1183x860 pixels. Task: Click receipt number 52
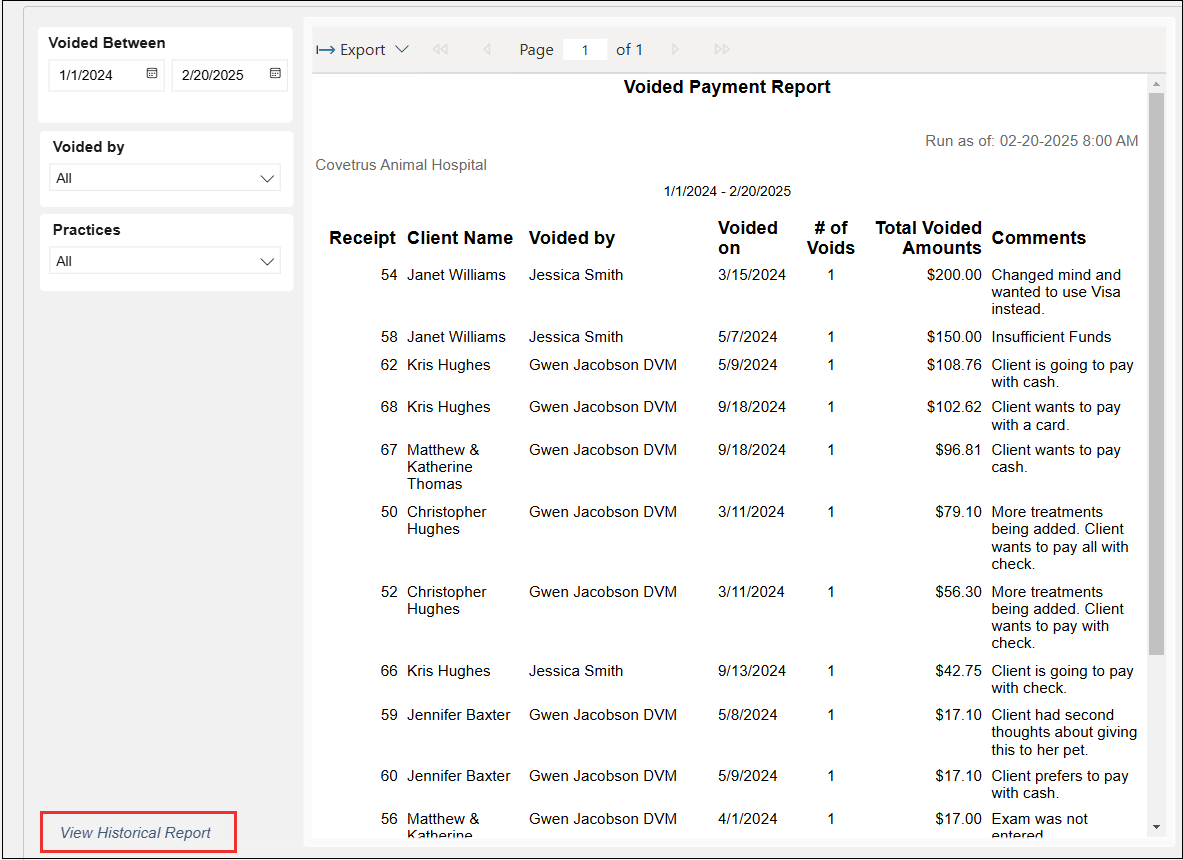coord(389,591)
